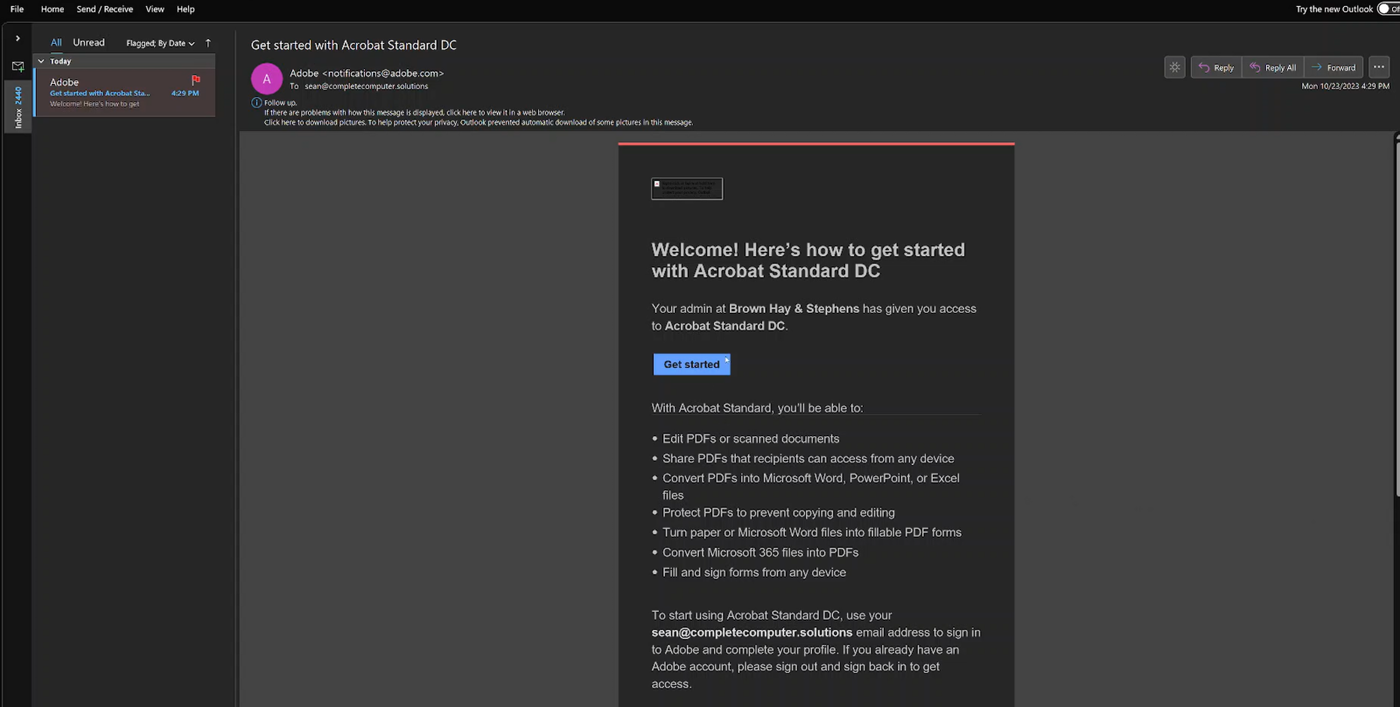Toggle the sun icon to switch message background
Viewport: 1400px width, 707px height.
1174,67
